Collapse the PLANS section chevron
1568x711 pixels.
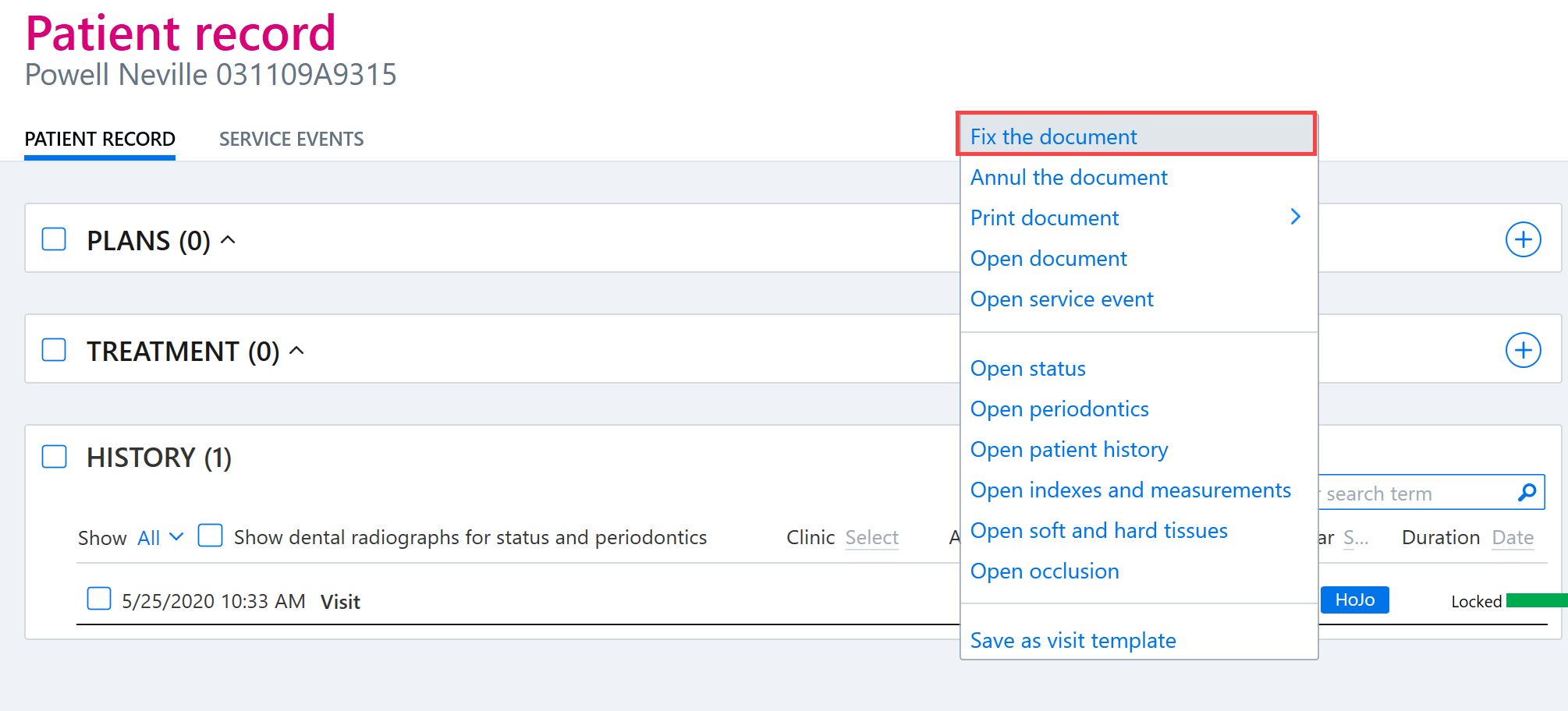(228, 239)
